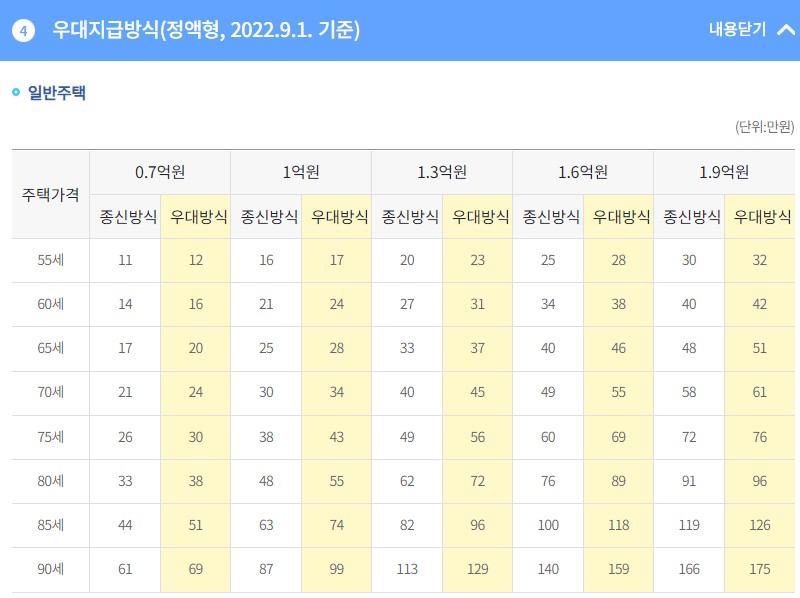Click the value 23 in 55세 row
800x598 pixels.
(478, 260)
